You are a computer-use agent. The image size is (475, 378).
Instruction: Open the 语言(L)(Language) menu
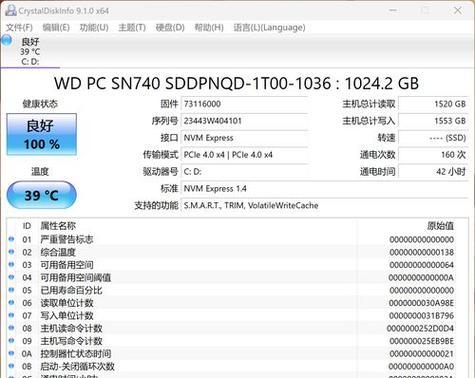pyautogui.click(x=269, y=27)
